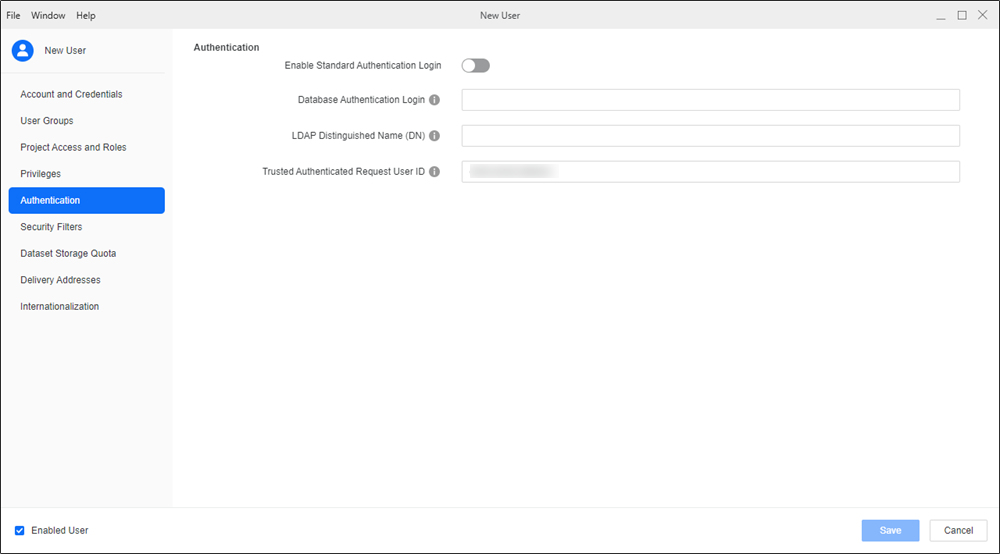Uncheck the Enabled User checkbox
The width and height of the screenshot is (1000, 554).
pyautogui.click(x=20, y=530)
